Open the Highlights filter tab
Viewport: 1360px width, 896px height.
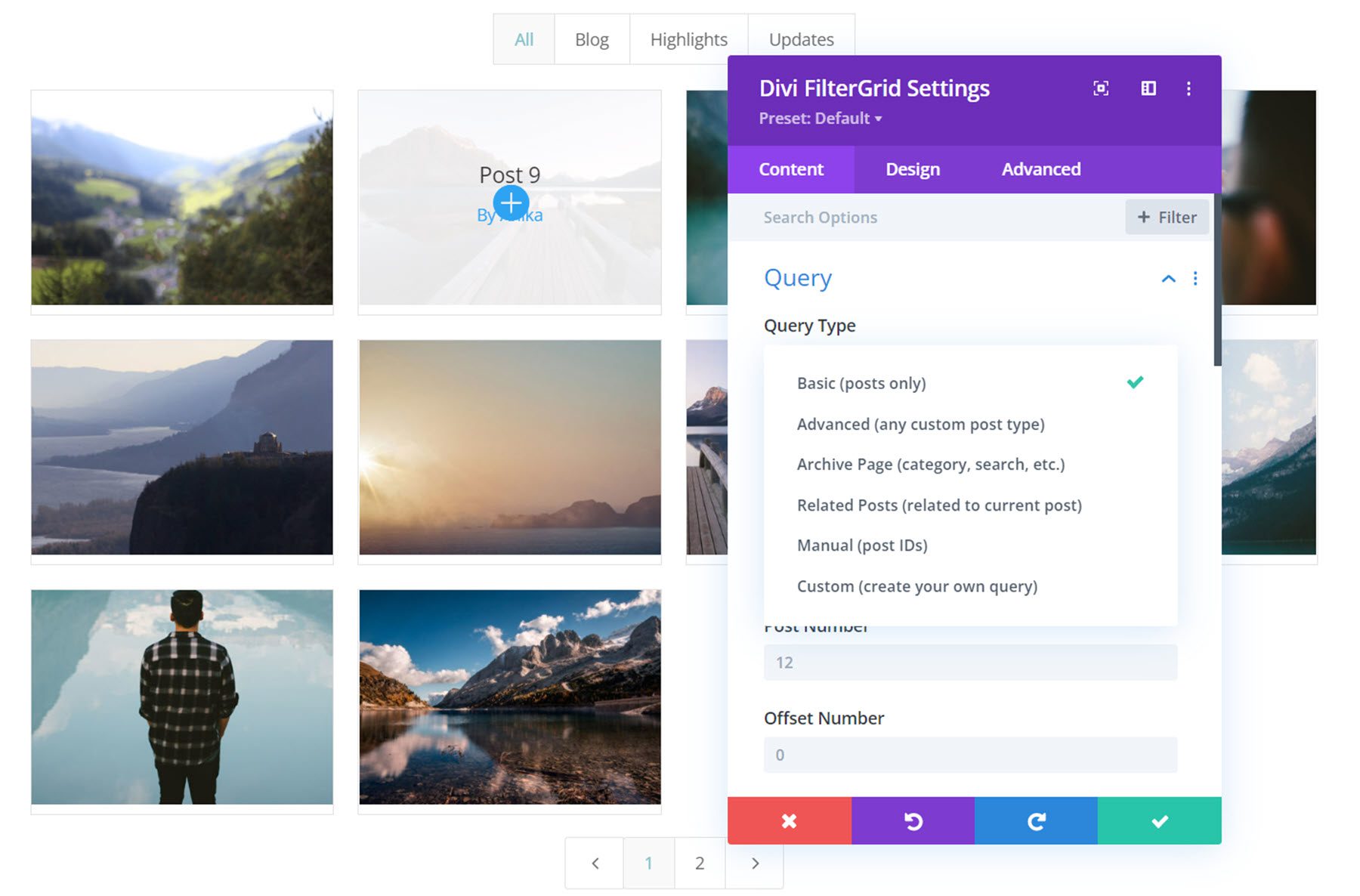pos(688,39)
